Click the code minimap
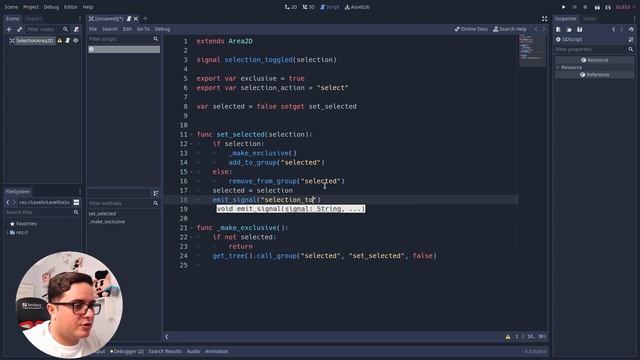640x360 pixels. [x=532, y=50]
